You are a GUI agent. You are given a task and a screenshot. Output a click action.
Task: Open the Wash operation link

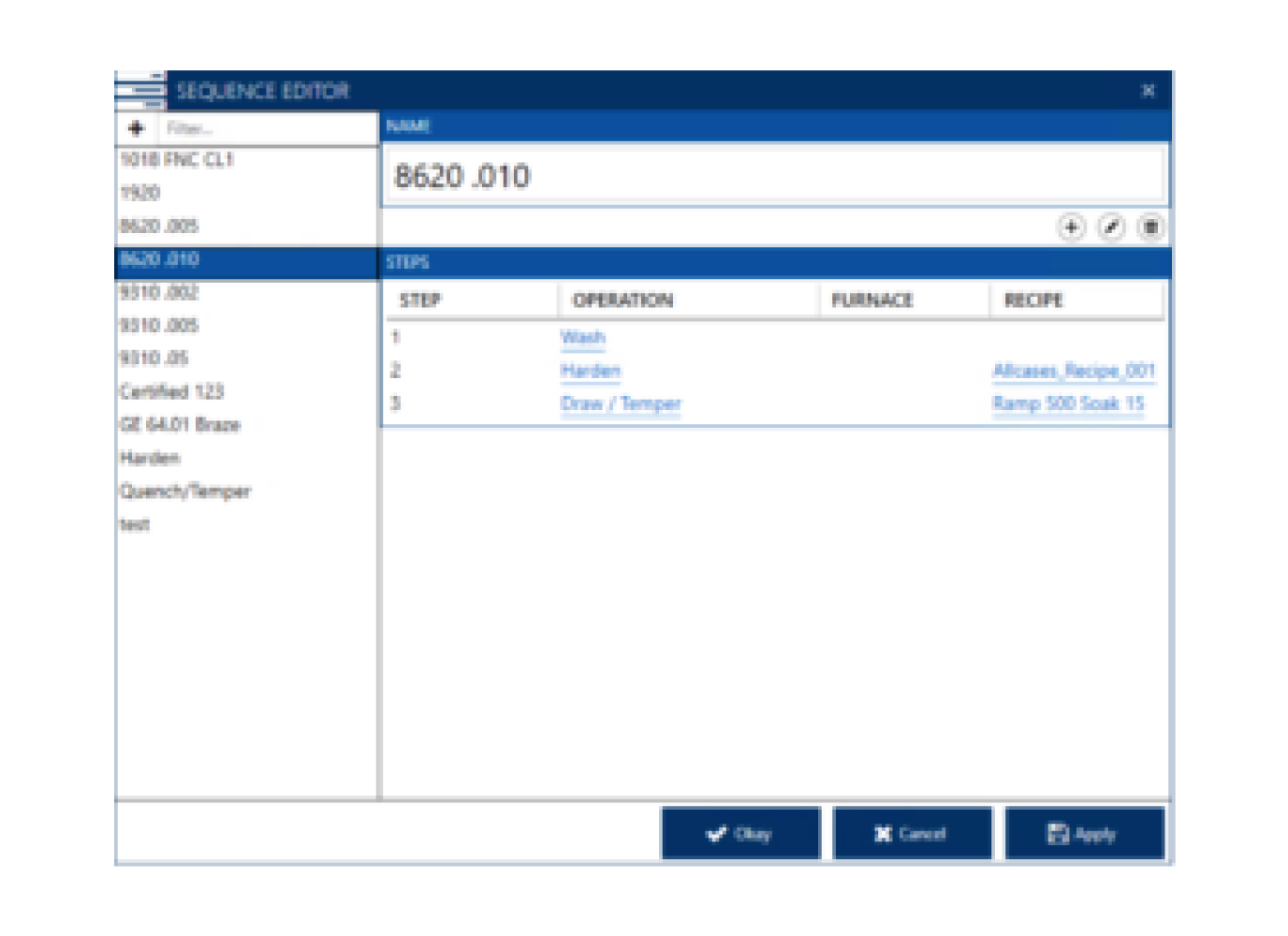pyautogui.click(x=583, y=335)
